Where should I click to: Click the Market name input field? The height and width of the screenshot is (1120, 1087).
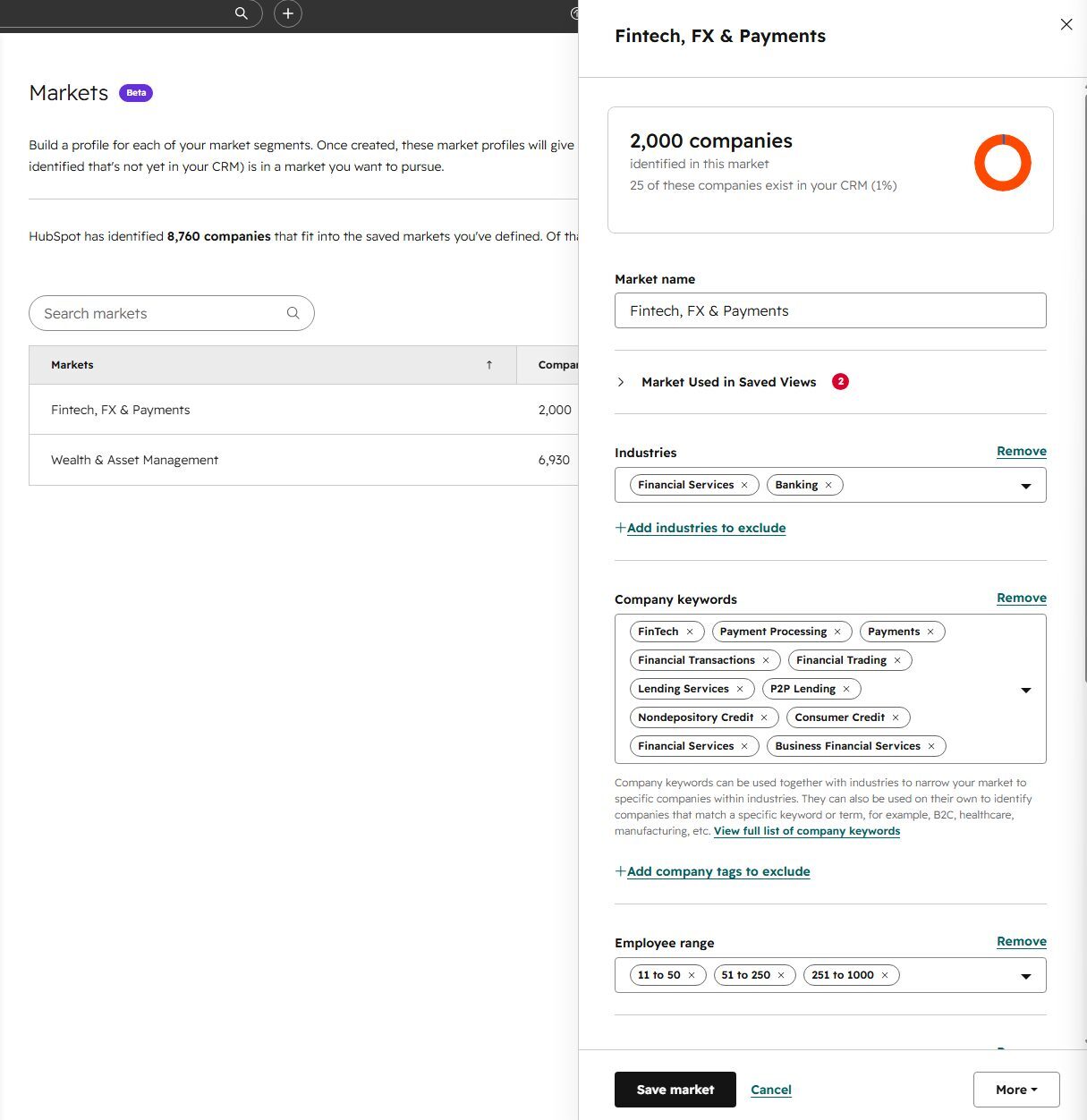pyautogui.click(x=830, y=310)
